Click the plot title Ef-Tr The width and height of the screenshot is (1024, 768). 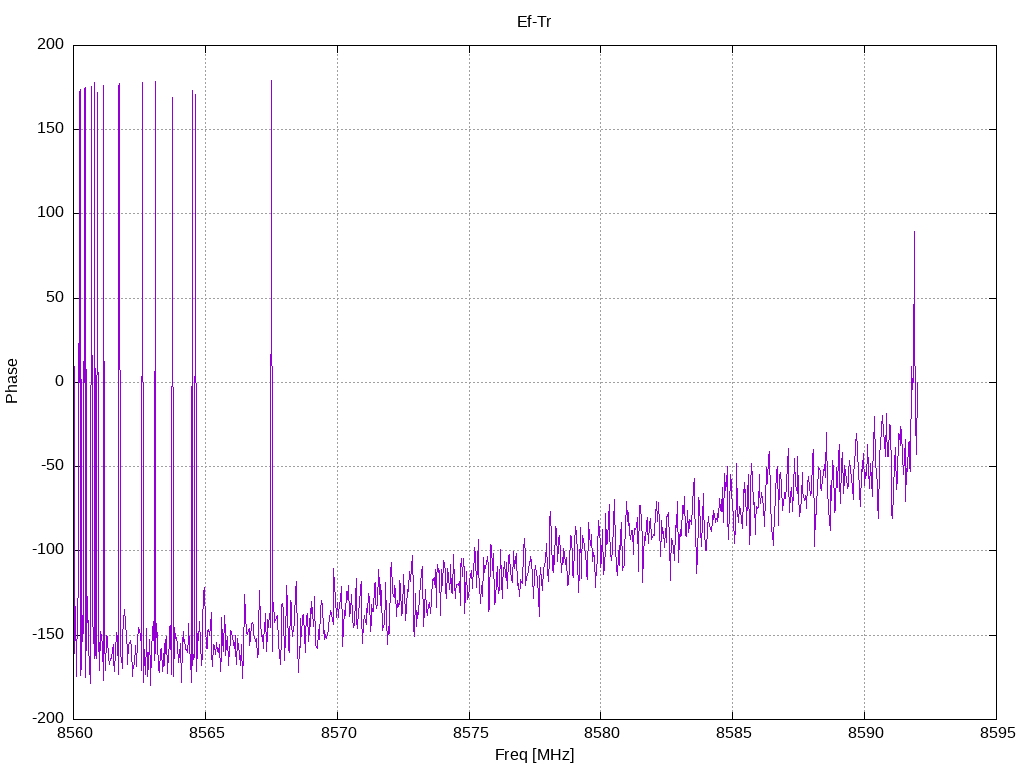click(x=534, y=22)
